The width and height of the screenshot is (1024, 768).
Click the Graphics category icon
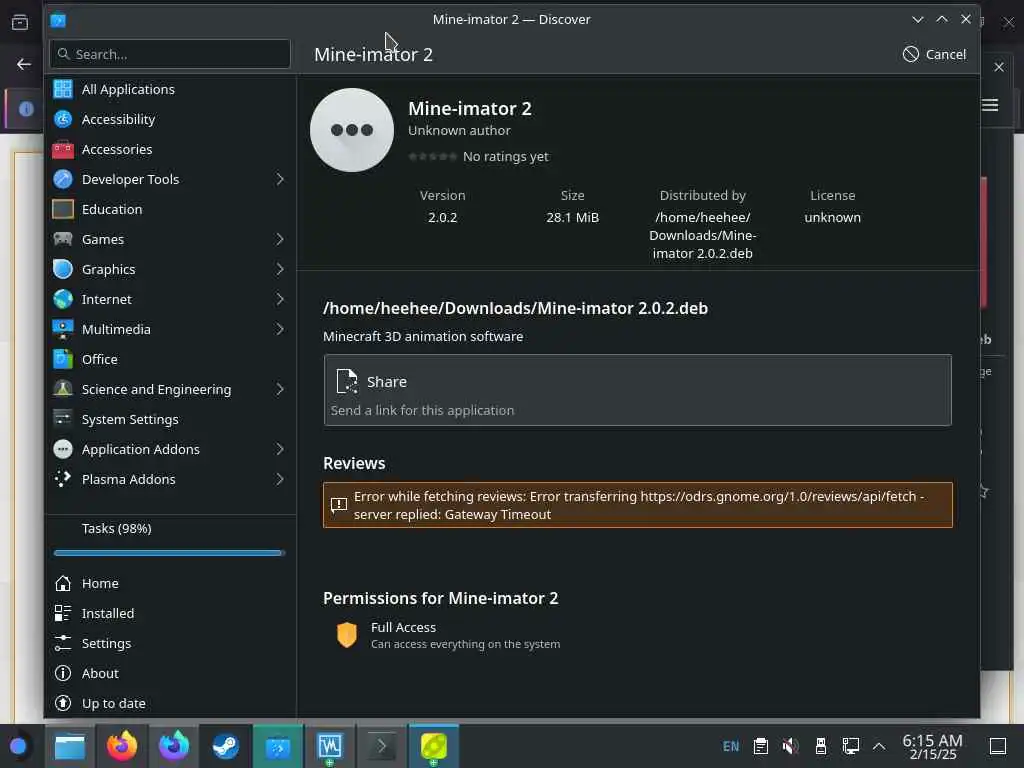[63, 269]
